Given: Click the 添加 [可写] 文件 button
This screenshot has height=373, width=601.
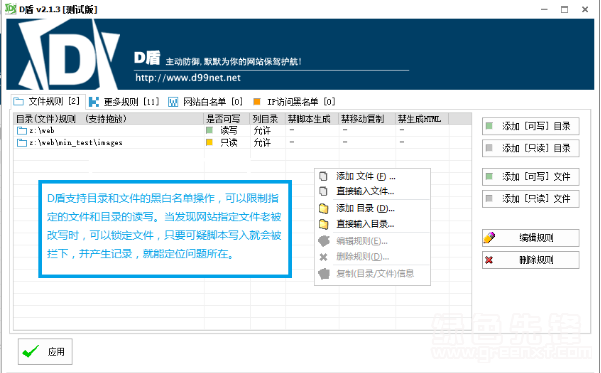Looking at the screenshot, I should [530, 177].
